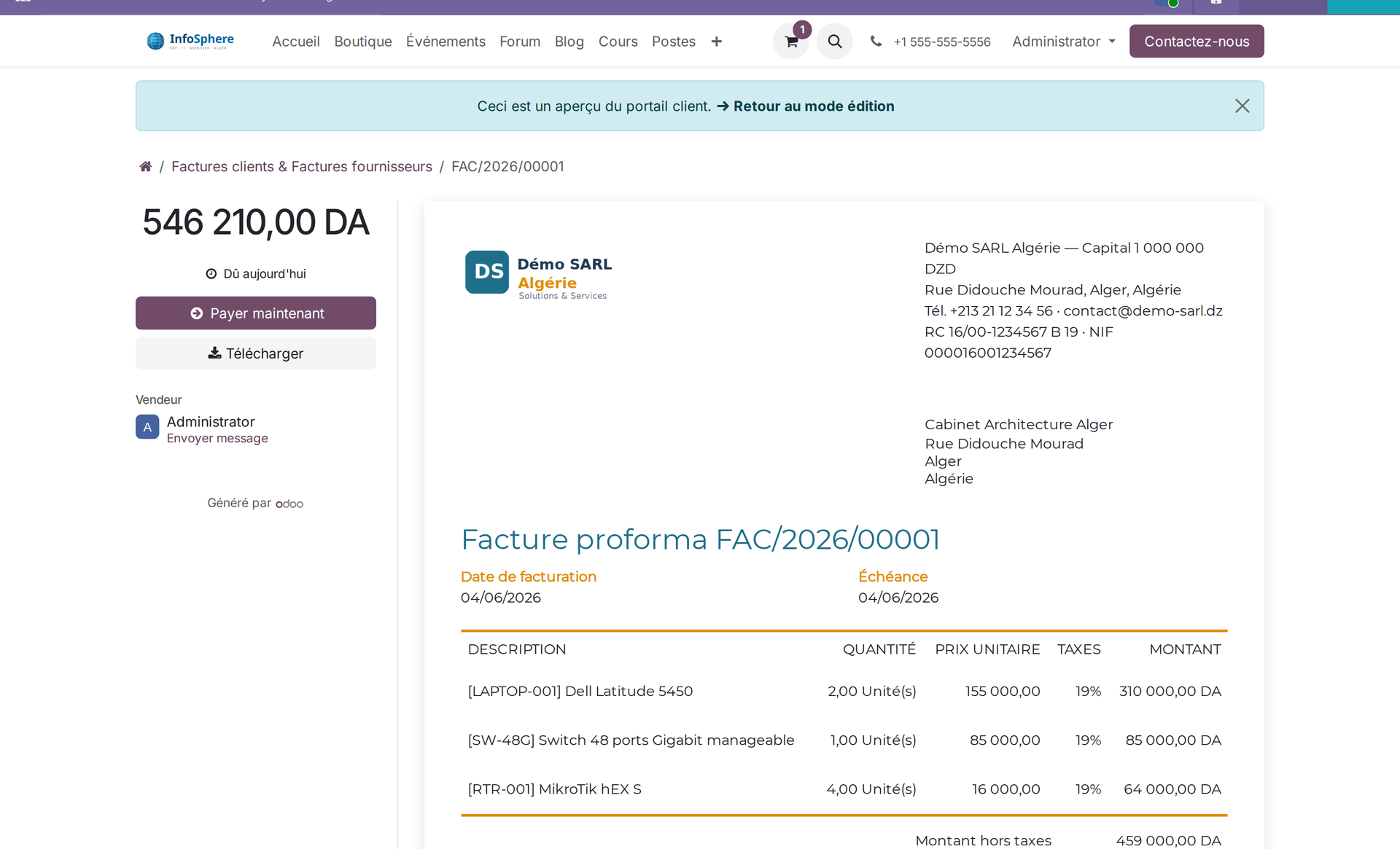Click the 64 000,00 DA amount cell
1400x849 pixels.
(x=1172, y=789)
